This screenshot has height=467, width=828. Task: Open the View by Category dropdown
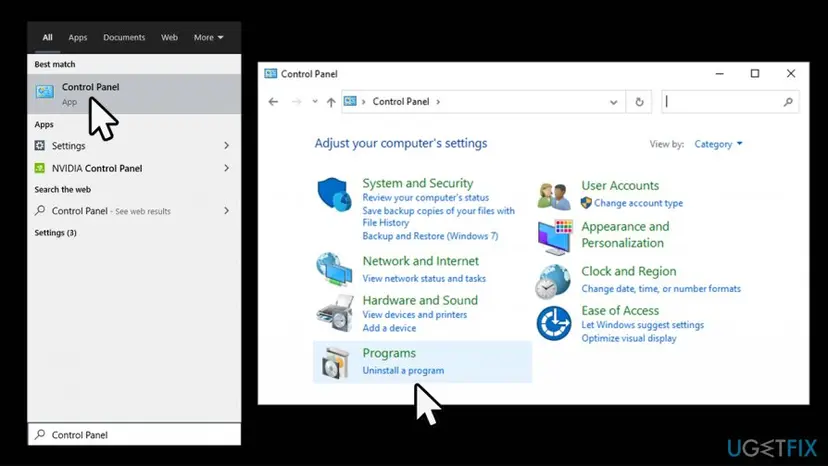(x=718, y=144)
